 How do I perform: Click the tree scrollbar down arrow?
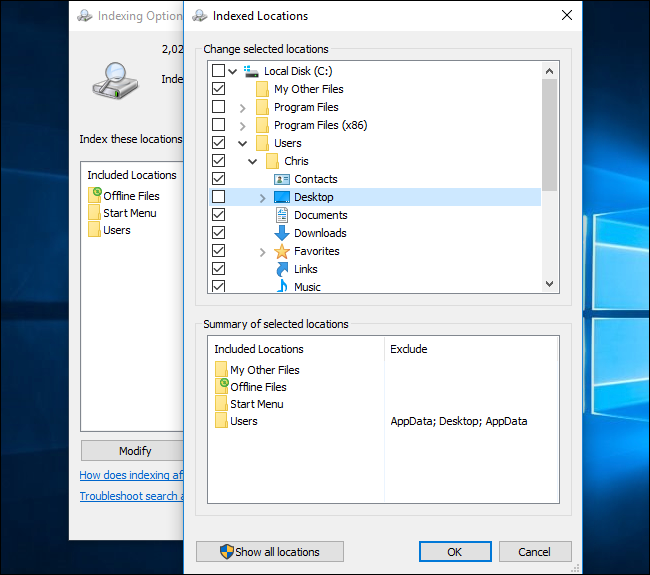550,284
